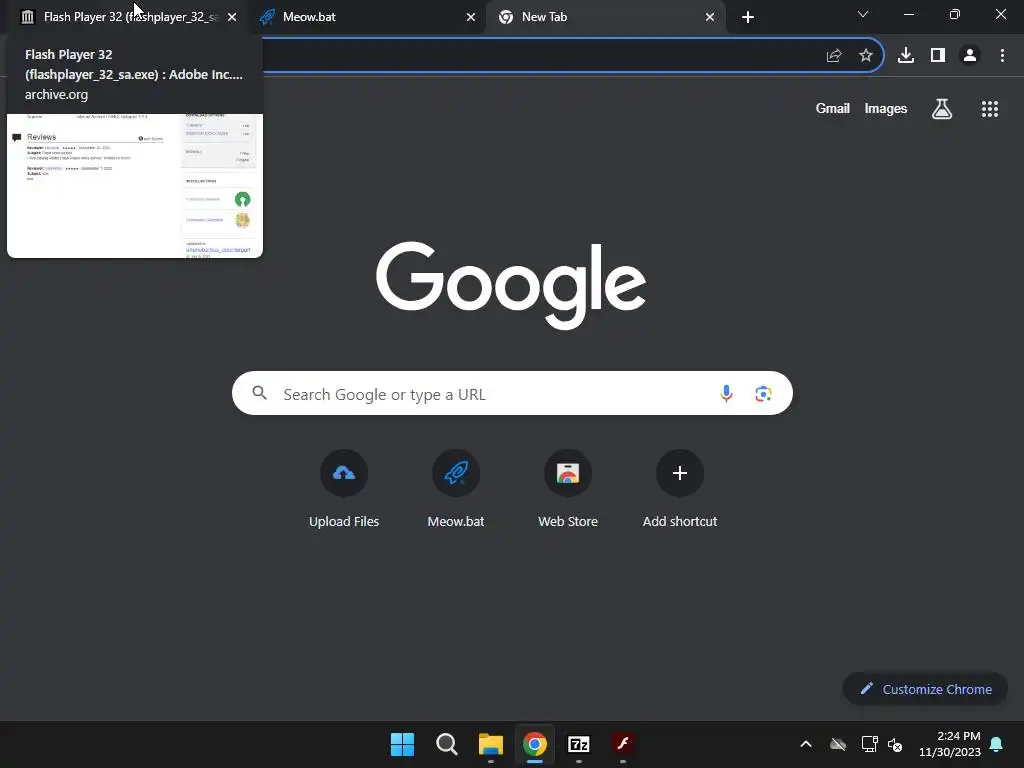
Task: Click the magnifier icon in search box
Action: pos(259,393)
